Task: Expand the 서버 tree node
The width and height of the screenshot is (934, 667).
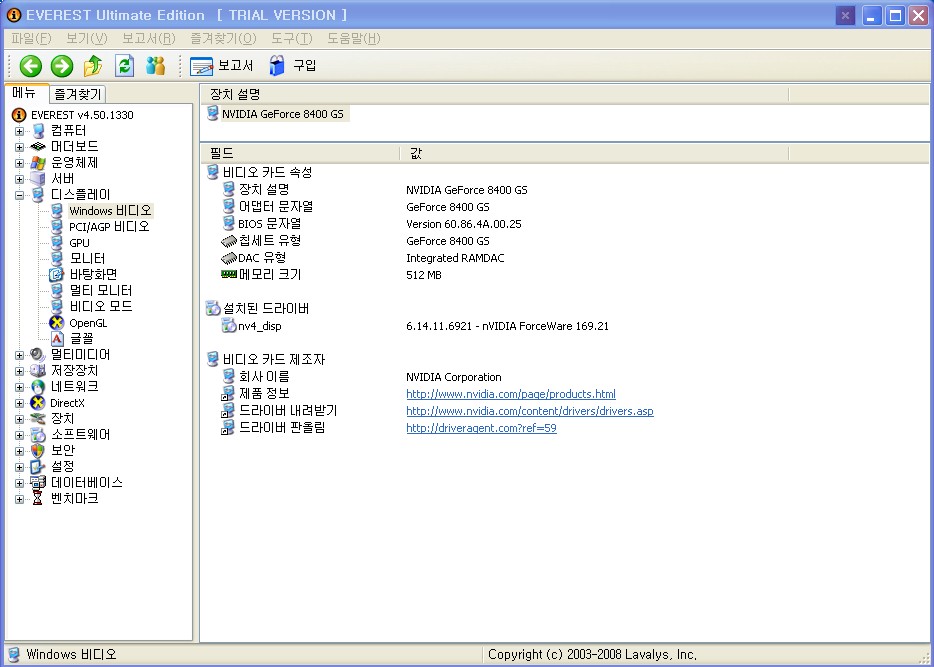Action: coord(20,179)
